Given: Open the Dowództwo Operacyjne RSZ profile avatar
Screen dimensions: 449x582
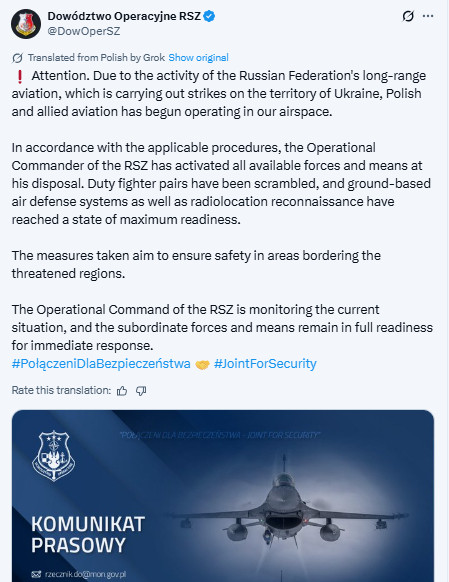Looking at the screenshot, I should tap(26, 24).
